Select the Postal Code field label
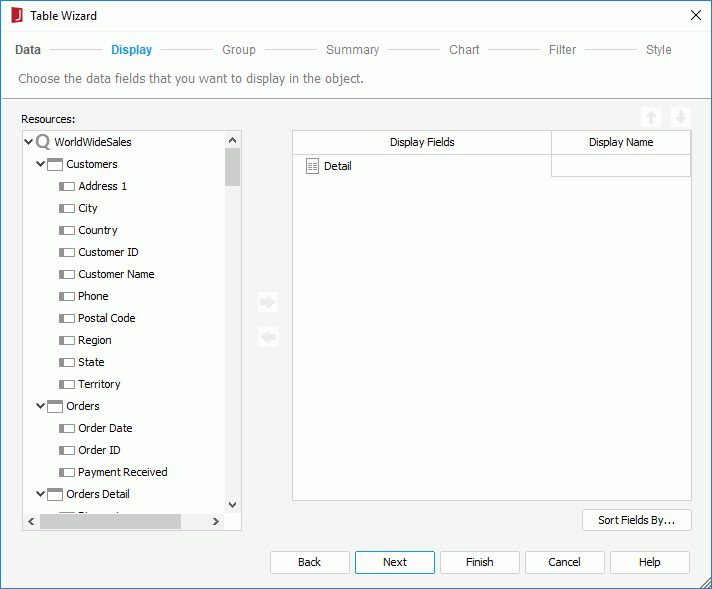 click(107, 318)
